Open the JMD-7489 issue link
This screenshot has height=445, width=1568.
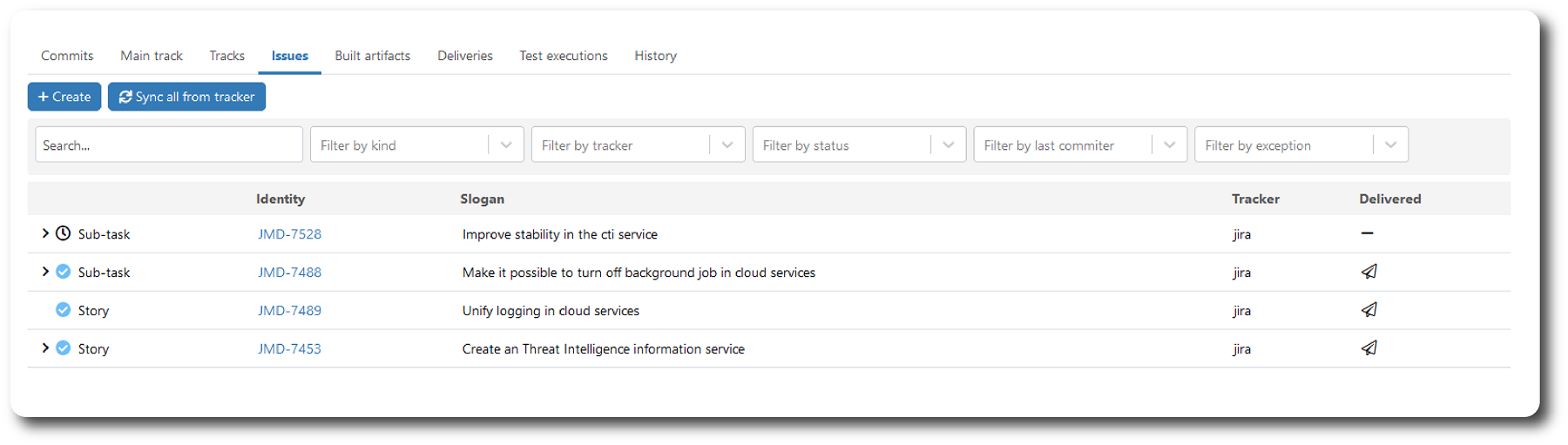(289, 311)
